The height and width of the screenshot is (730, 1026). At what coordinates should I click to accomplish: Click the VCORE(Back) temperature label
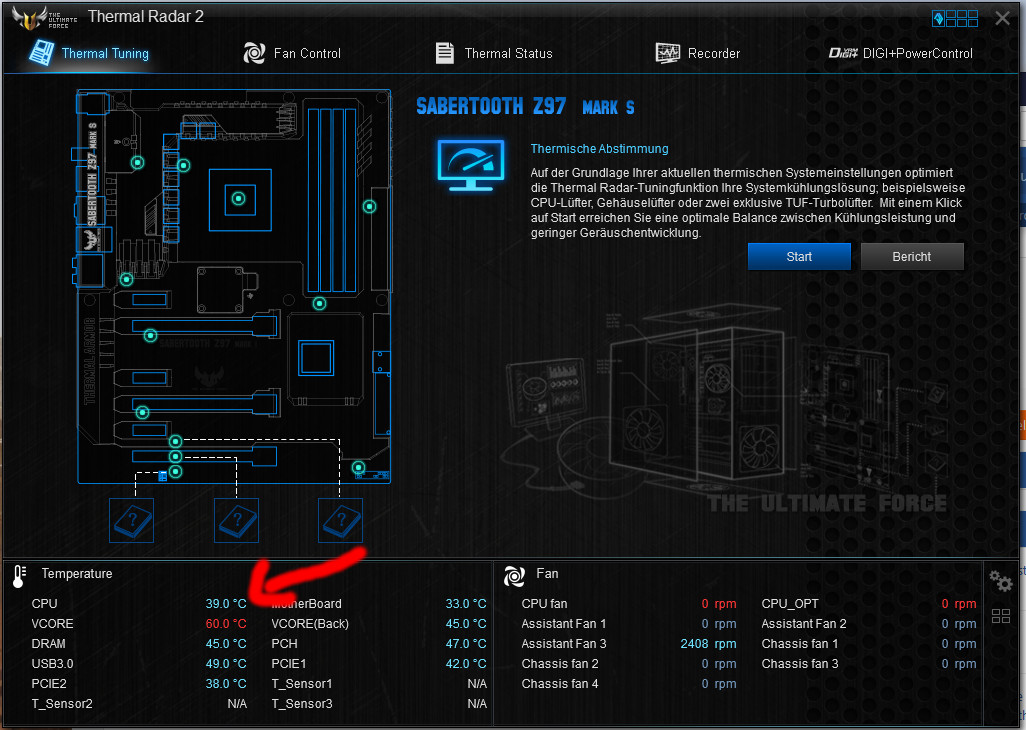310,624
